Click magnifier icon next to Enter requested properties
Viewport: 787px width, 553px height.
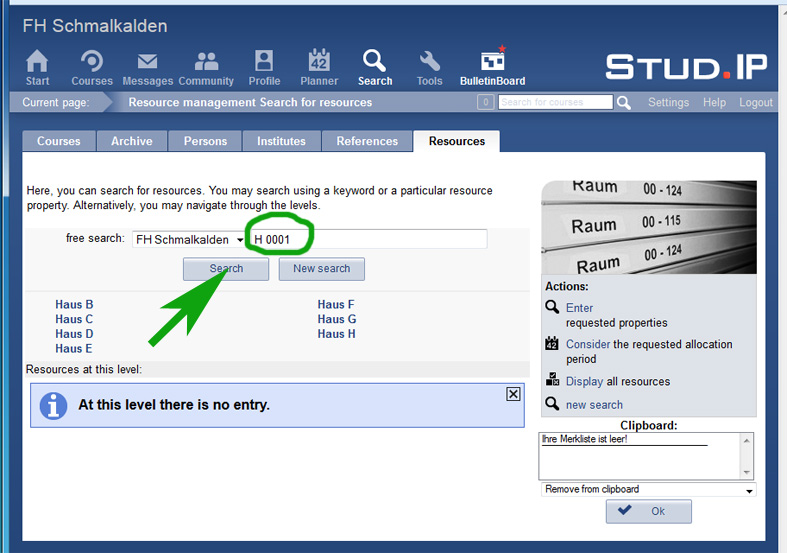click(x=552, y=307)
